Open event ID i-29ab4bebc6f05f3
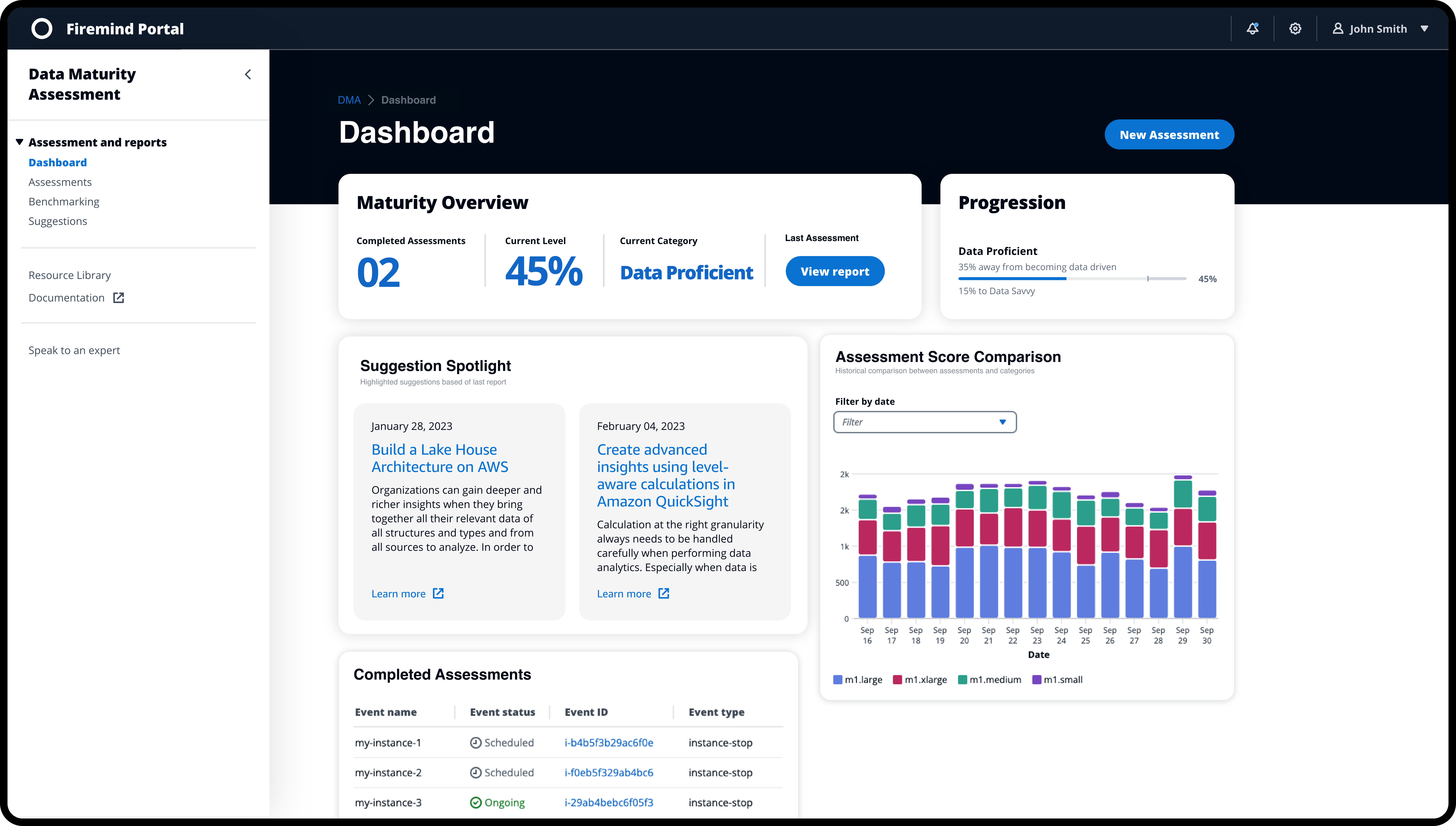1456x826 pixels. tap(609, 803)
